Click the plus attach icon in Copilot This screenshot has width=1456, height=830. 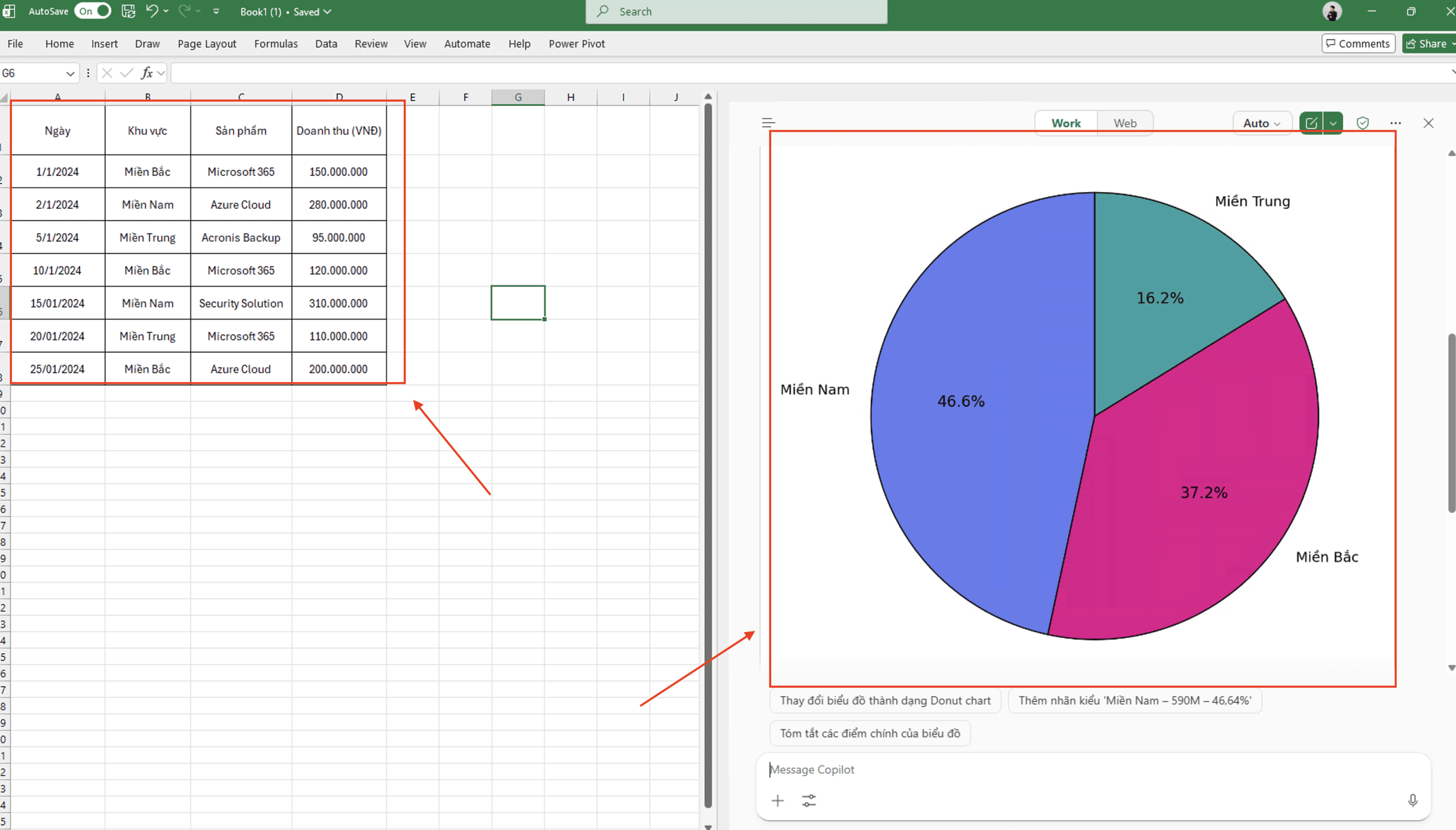(777, 801)
